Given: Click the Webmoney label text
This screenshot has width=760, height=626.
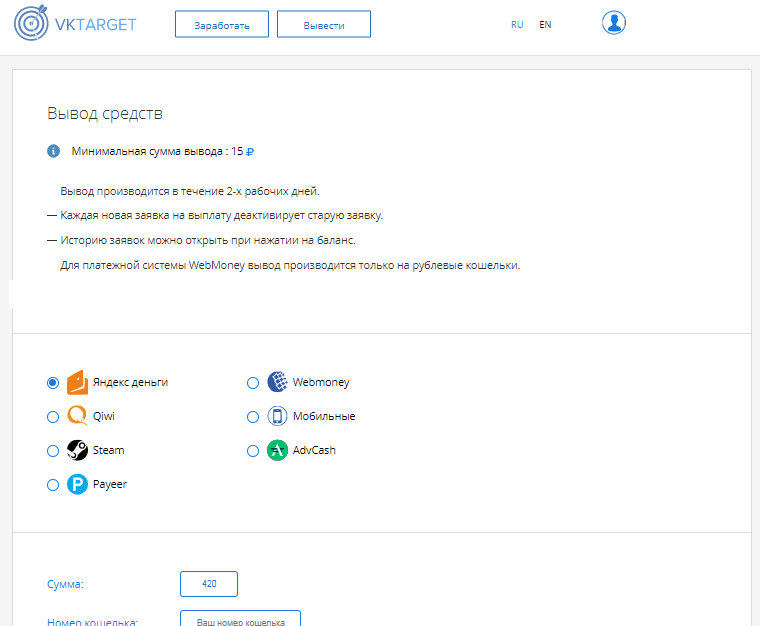Looking at the screenshot, I should pyautogui.click(x=321, y=382).
